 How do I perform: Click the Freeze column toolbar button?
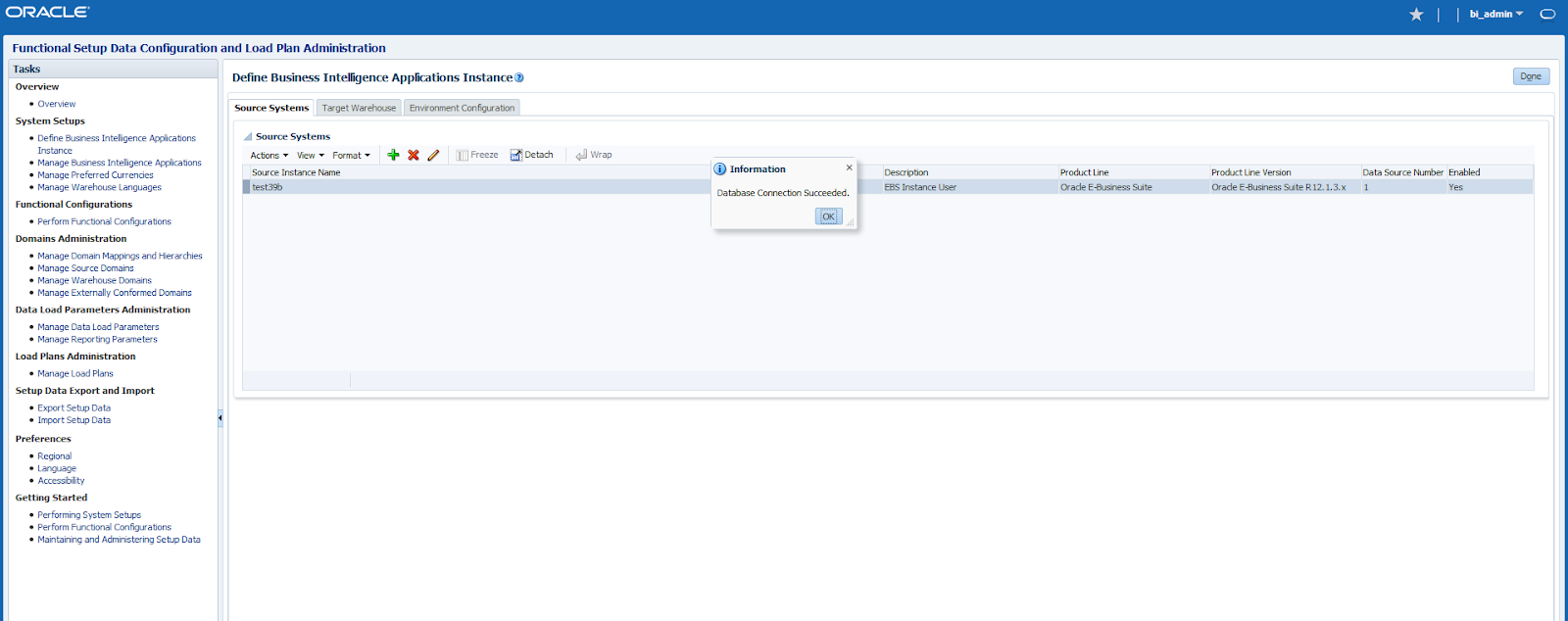[477, 155]
